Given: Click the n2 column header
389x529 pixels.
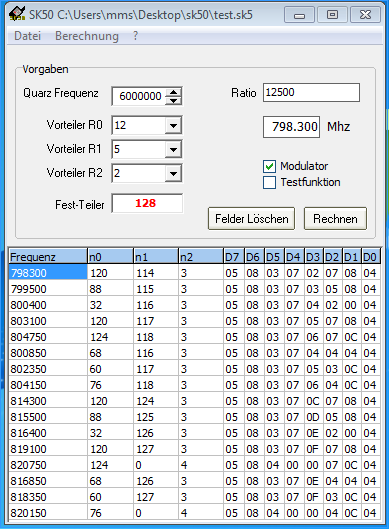Looking at the screenshot, I should click(201, 257).
